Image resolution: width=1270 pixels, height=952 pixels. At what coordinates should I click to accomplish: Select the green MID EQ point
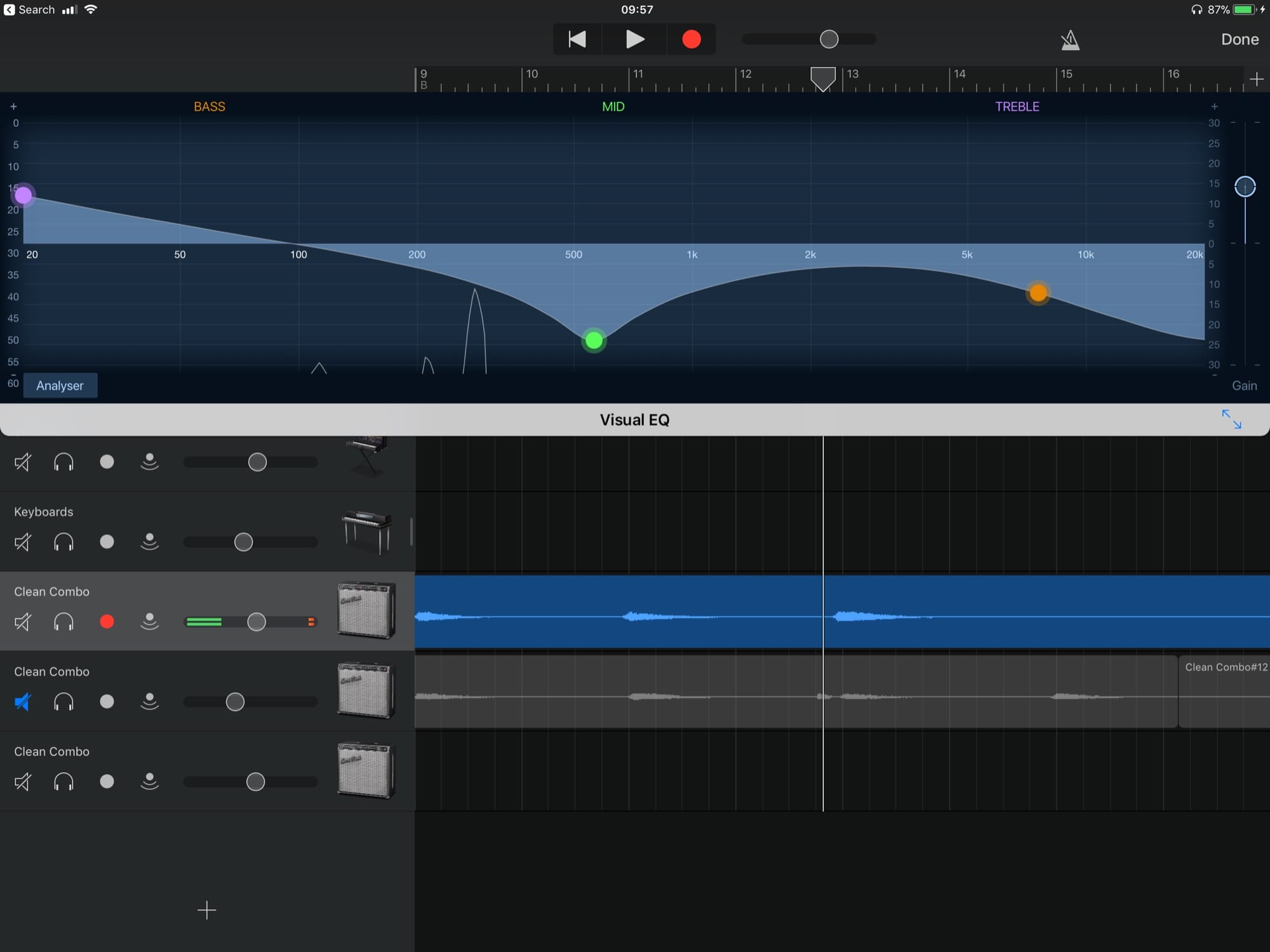click(594, 340)
